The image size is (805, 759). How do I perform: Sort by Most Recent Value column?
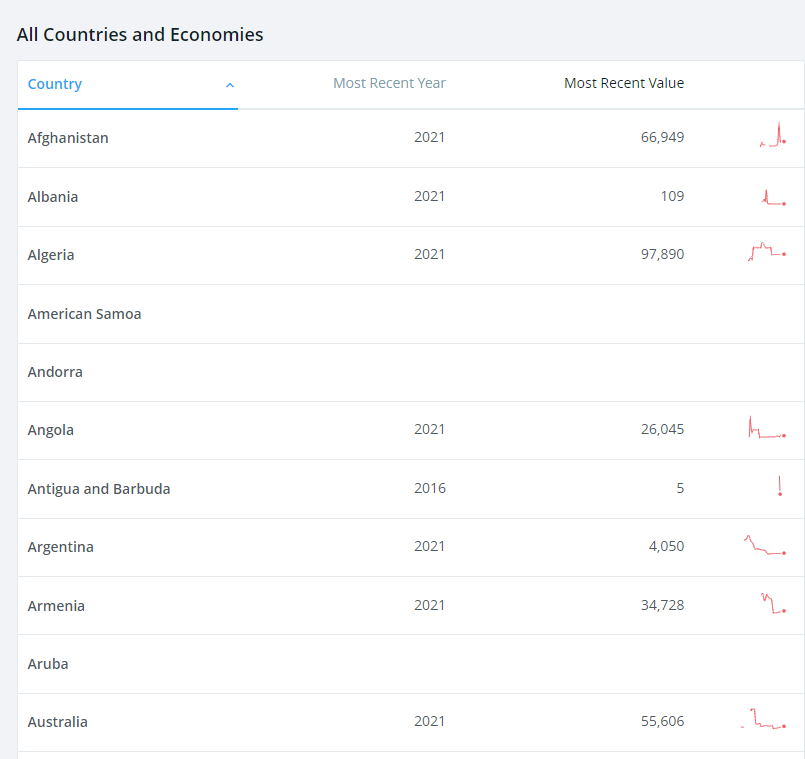[x=624, y=83]
